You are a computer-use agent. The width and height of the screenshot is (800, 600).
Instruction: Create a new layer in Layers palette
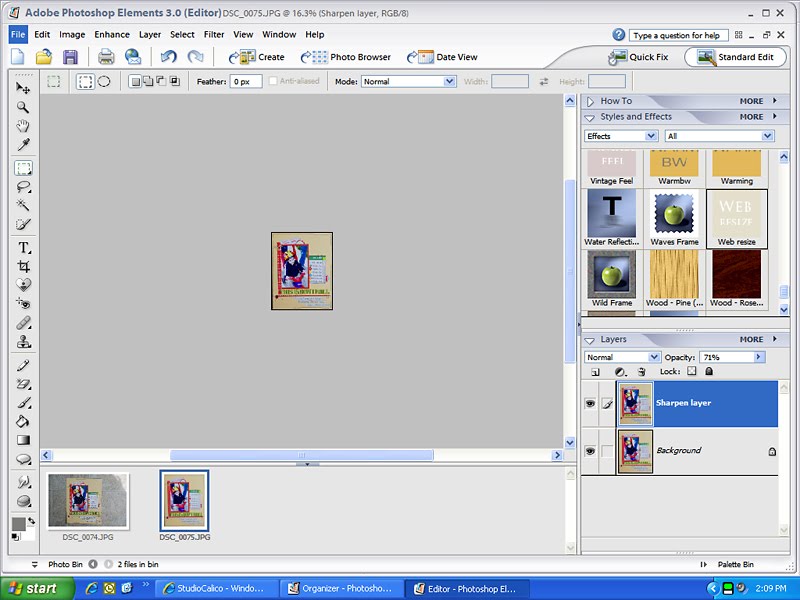(x=595, y=372)
